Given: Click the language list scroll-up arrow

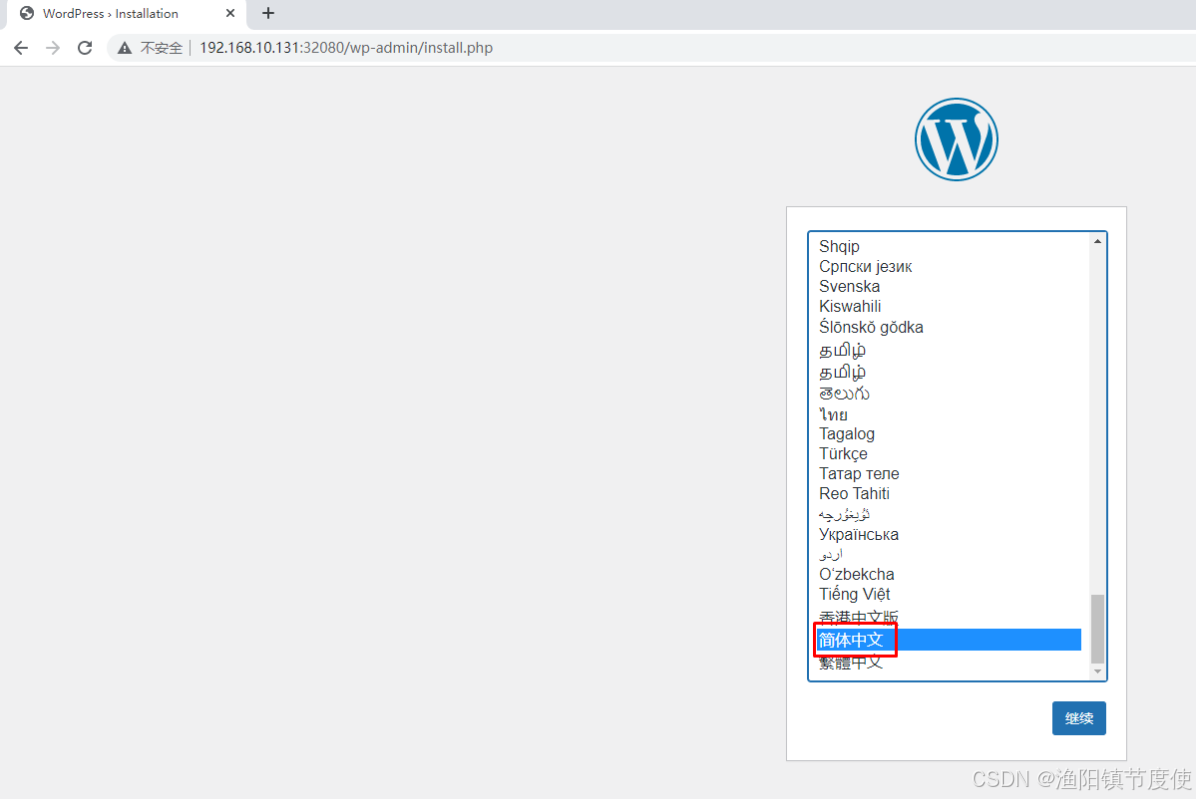Looking at the screenshot, I should (x=1097, y=242).
